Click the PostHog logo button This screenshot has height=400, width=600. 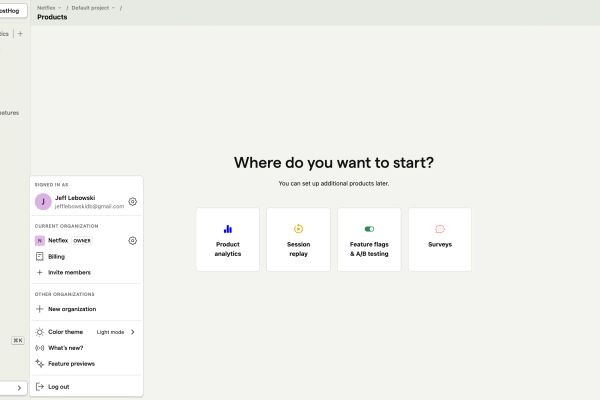pyautogui.click(x=11, y=11)
